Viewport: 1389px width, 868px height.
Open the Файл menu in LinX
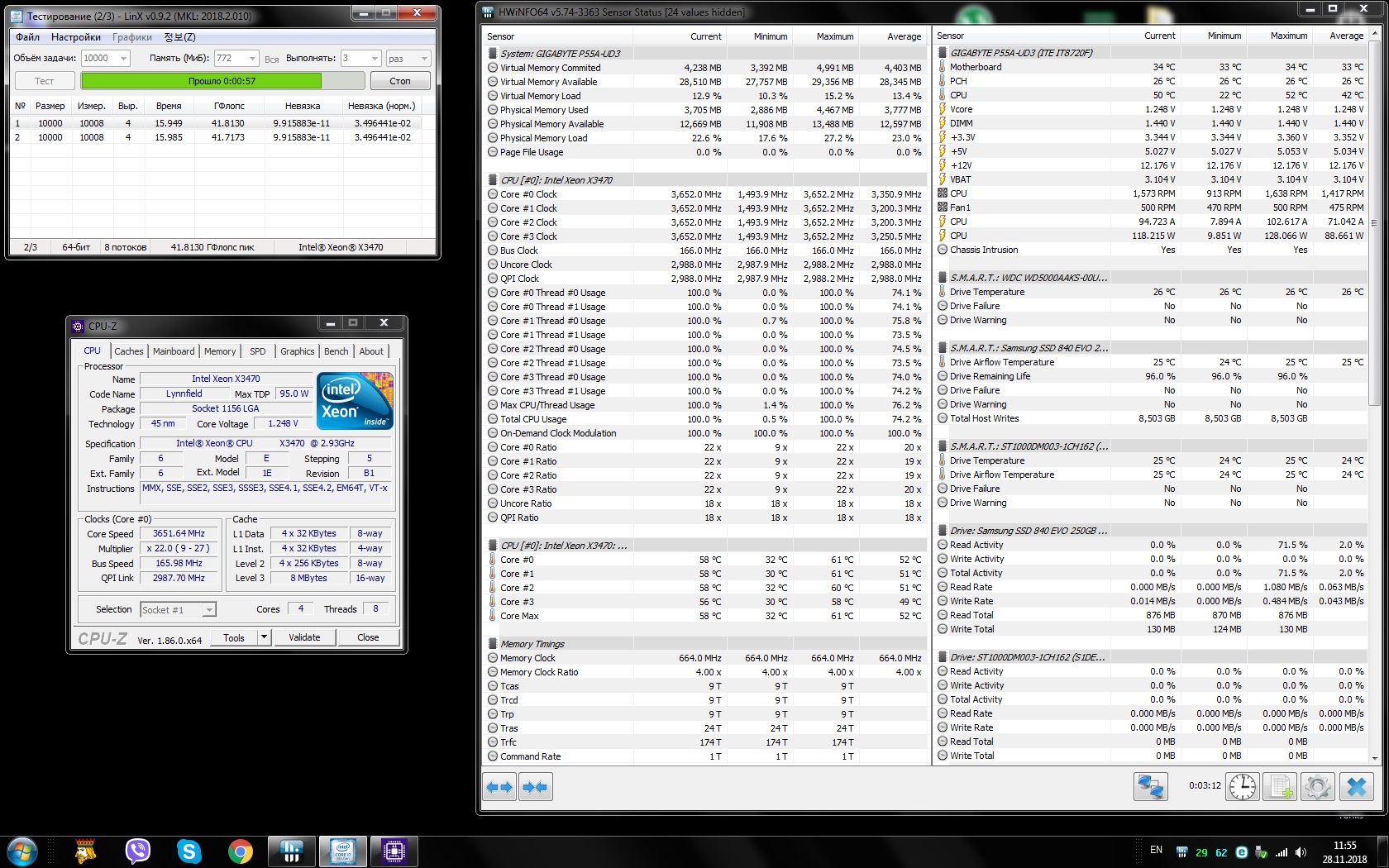coord(27,37)
